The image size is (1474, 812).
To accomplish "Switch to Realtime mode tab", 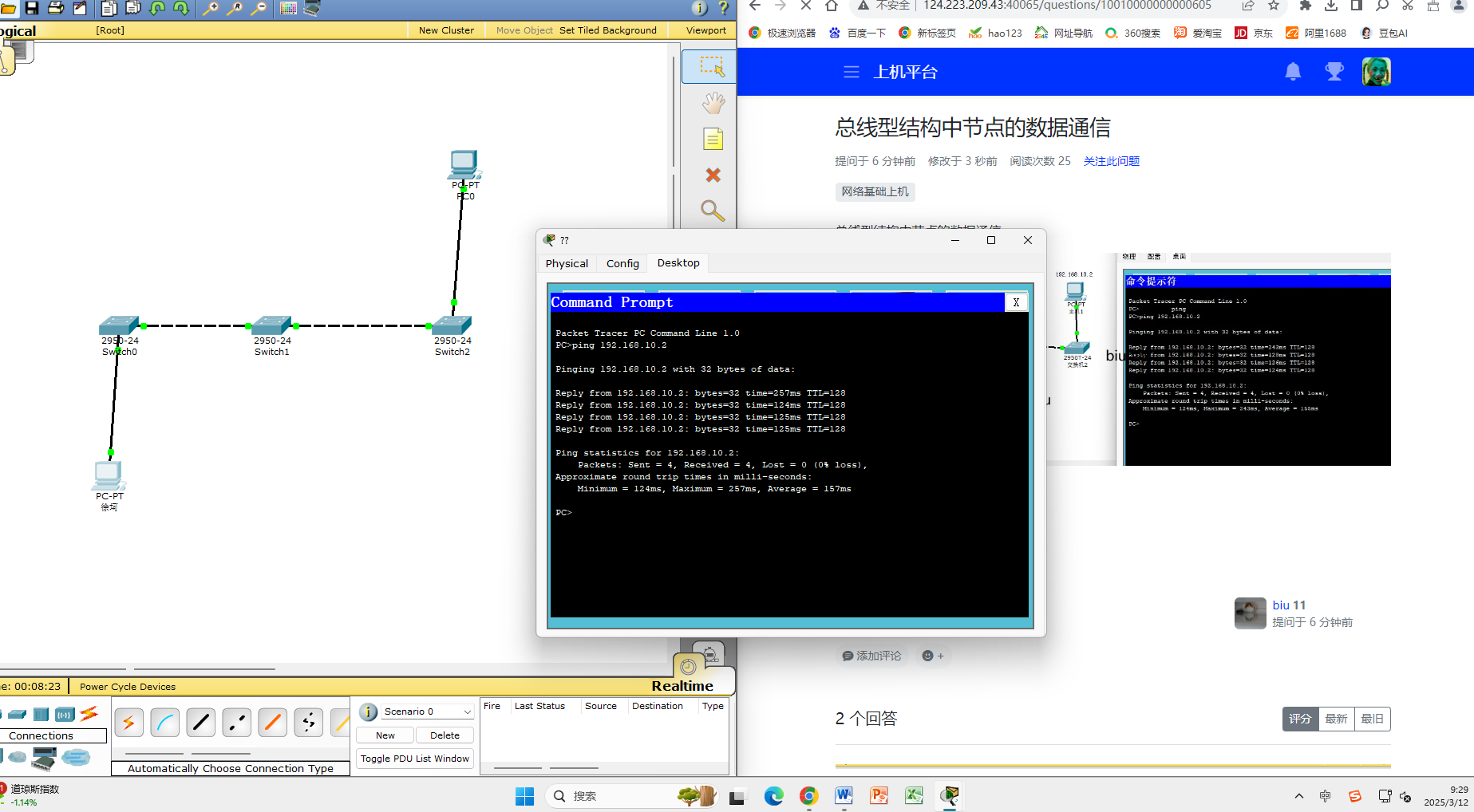I will click(682, 686).
